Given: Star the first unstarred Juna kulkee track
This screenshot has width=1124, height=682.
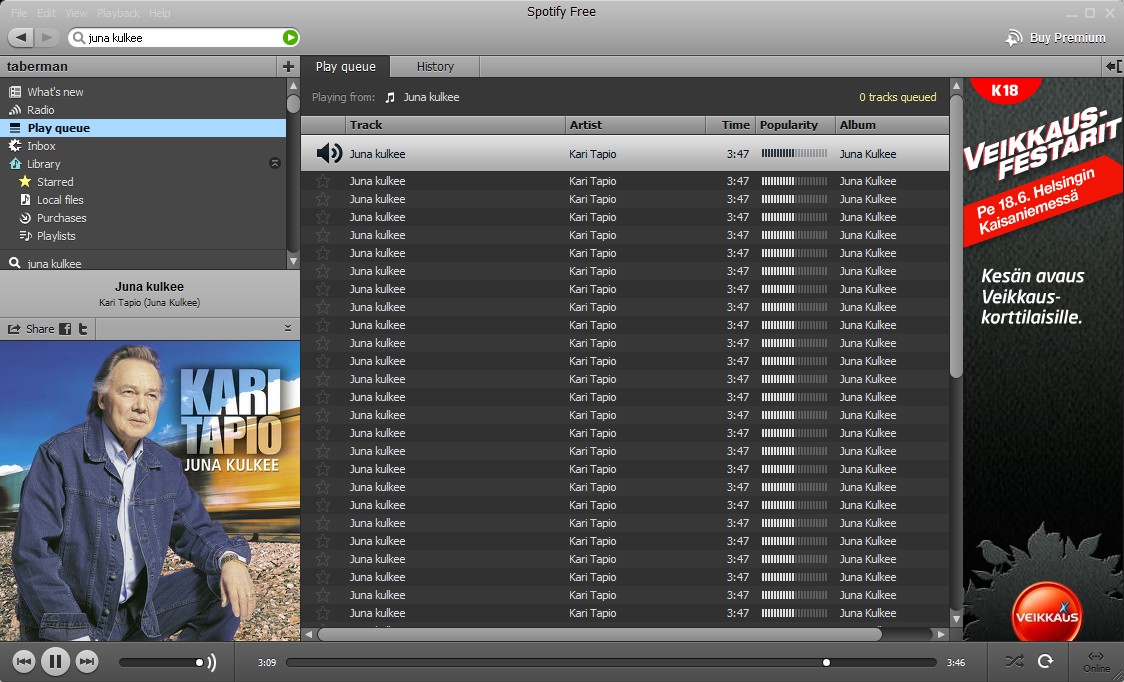Looking at the screenshot, I should [323, 181].
